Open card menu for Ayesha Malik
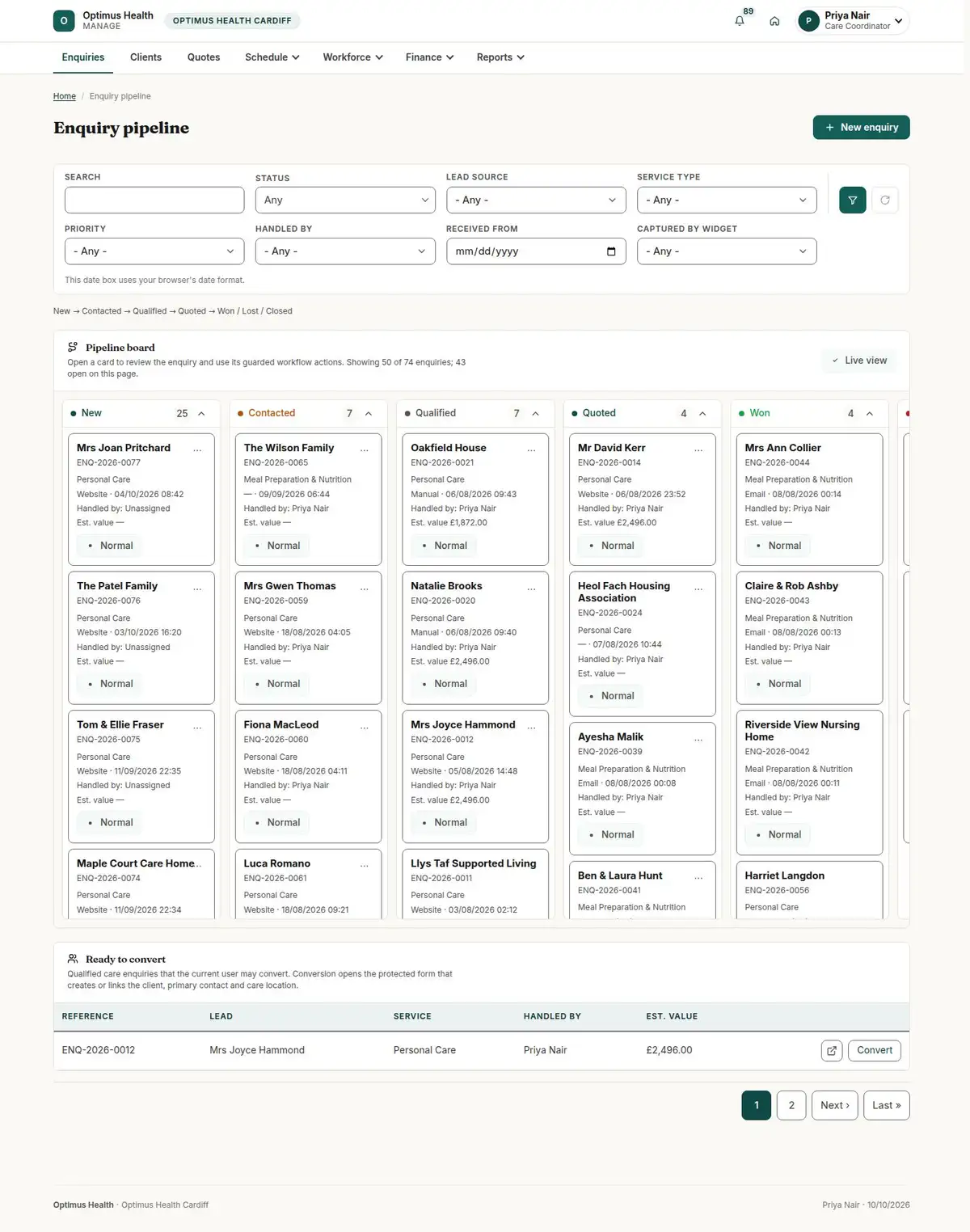 click(x=698, y=739)
